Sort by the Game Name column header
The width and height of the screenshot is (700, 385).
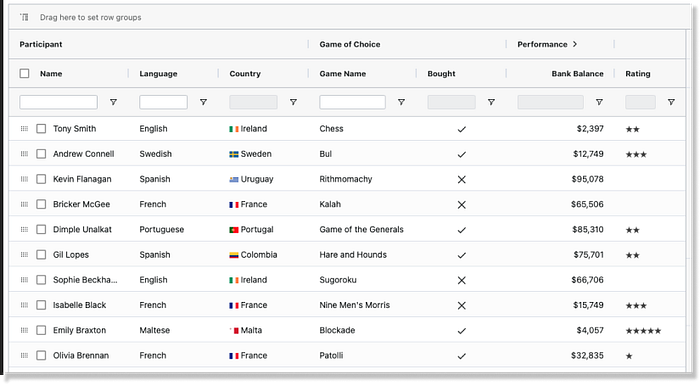coord(342,74)
